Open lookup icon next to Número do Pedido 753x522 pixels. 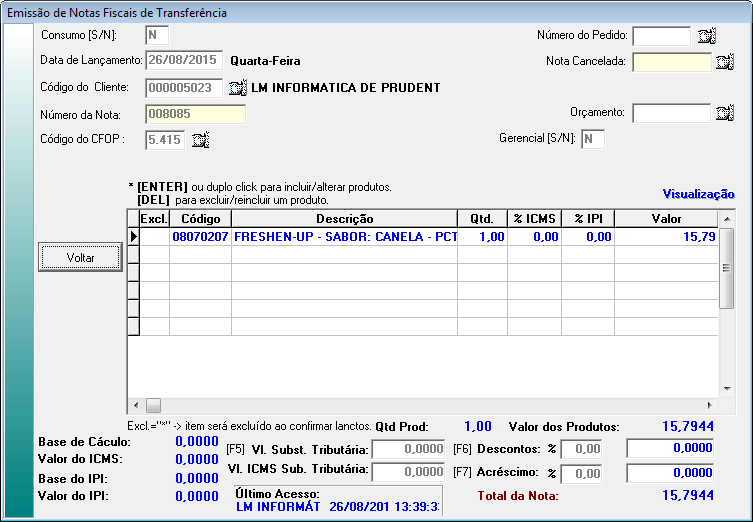707,36
